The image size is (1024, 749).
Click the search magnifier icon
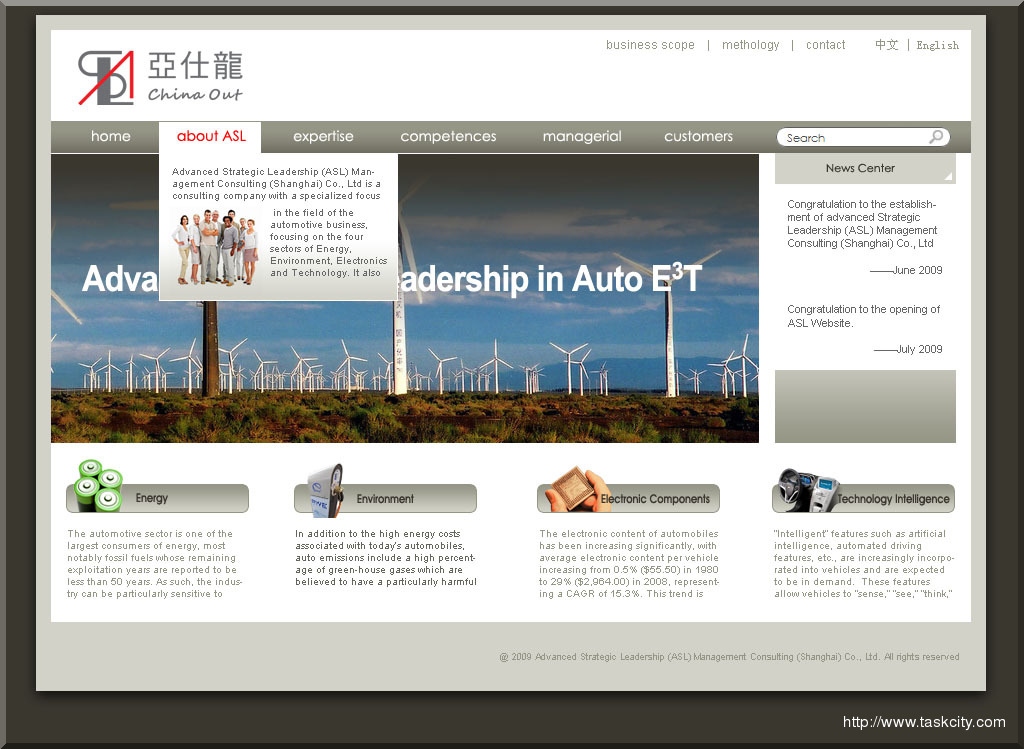click(936, 137)
